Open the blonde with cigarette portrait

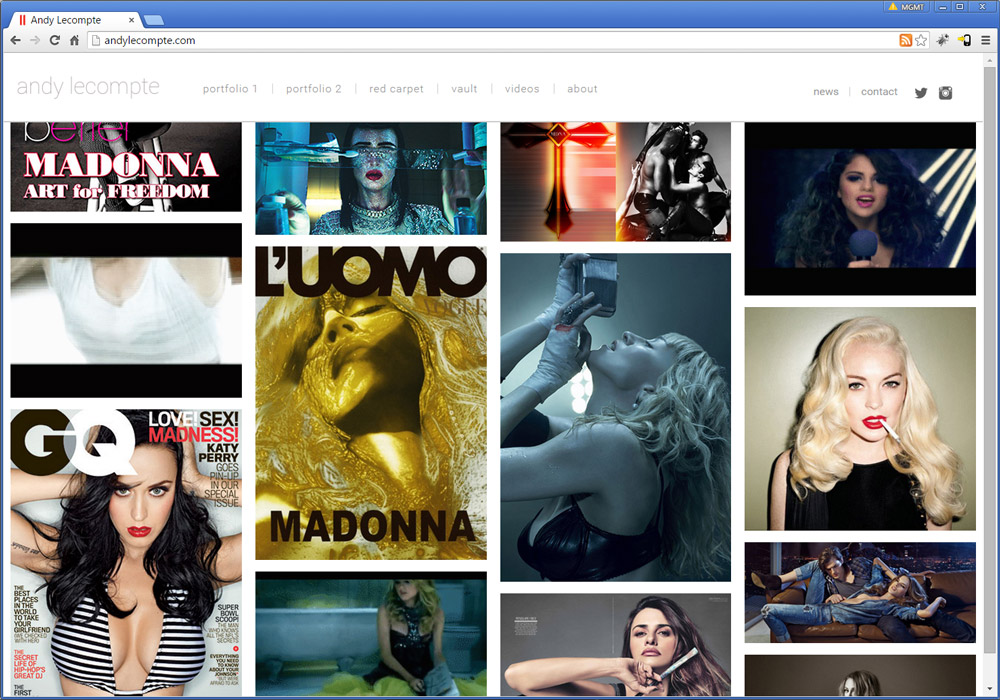(x=860, y=419)
